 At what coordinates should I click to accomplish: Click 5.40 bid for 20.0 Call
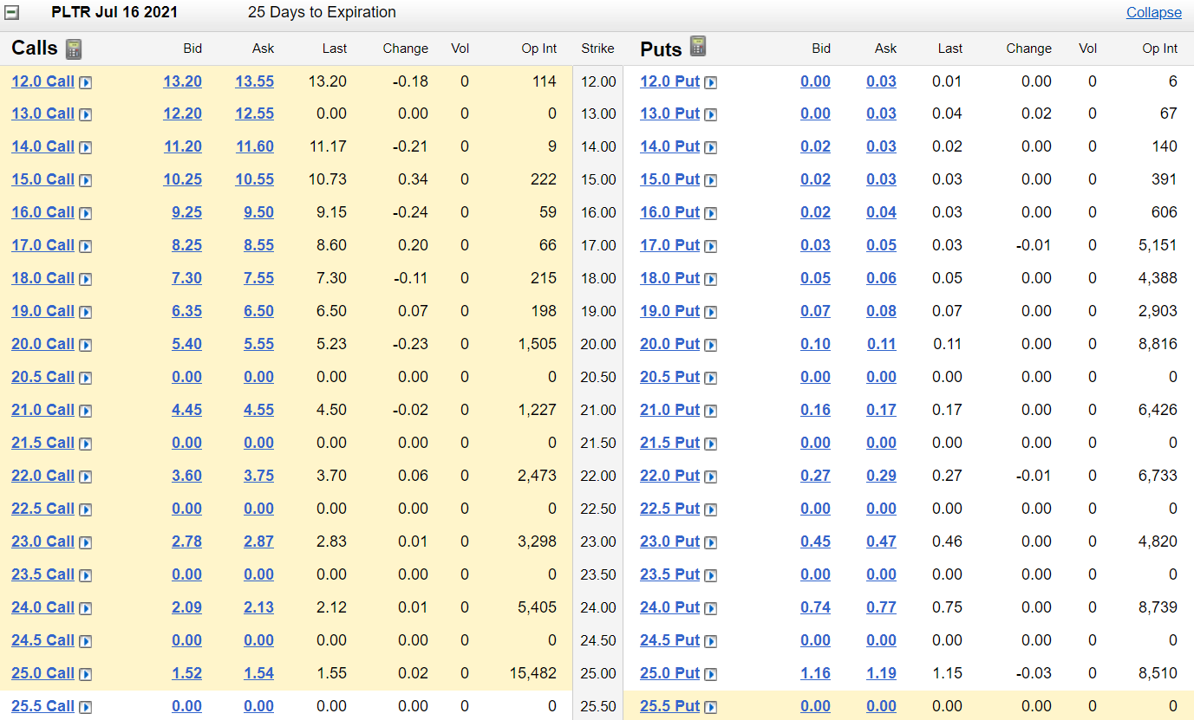click(187, 344)
